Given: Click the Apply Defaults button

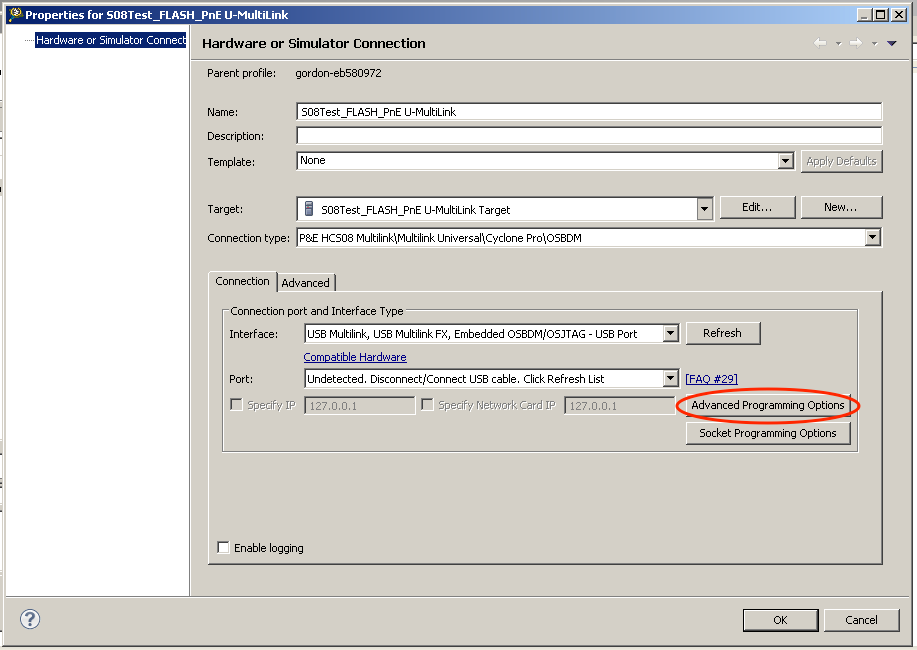Looking at the screenshot, I should click(x=841, y=161).
